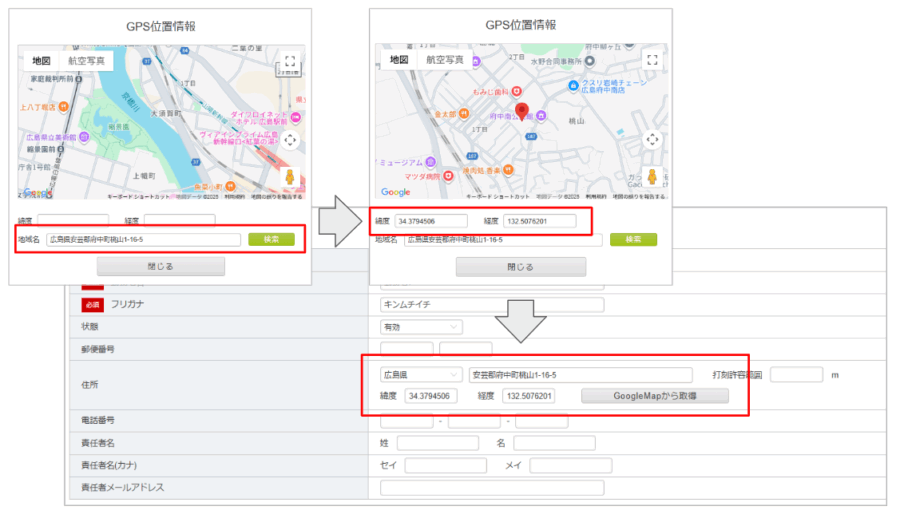The height and width of the screenshot is (518, 900).
Task: Click 責任者名(カナ) メイ field
Action: 571,465
